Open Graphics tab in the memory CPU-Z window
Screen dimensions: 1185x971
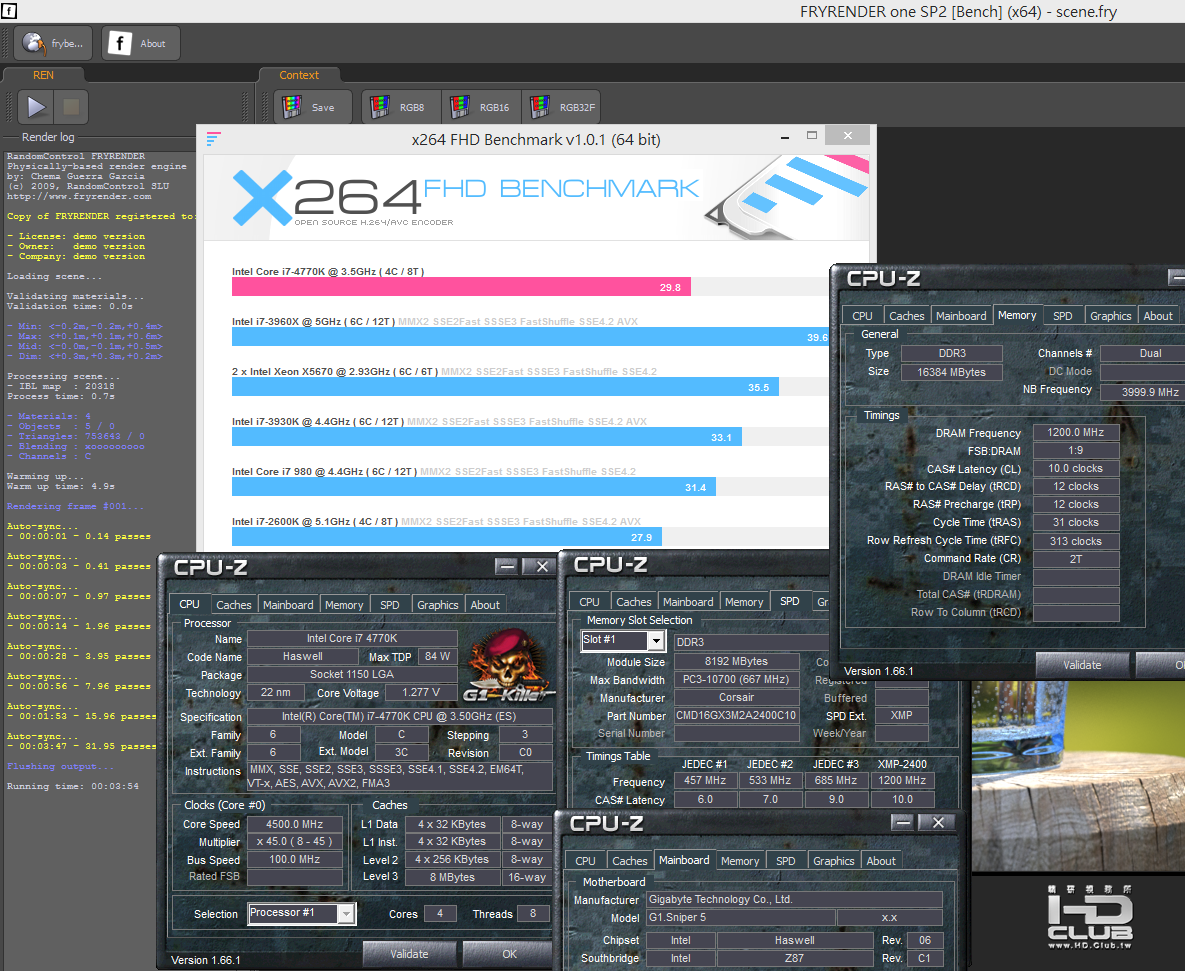[1110, 316]
